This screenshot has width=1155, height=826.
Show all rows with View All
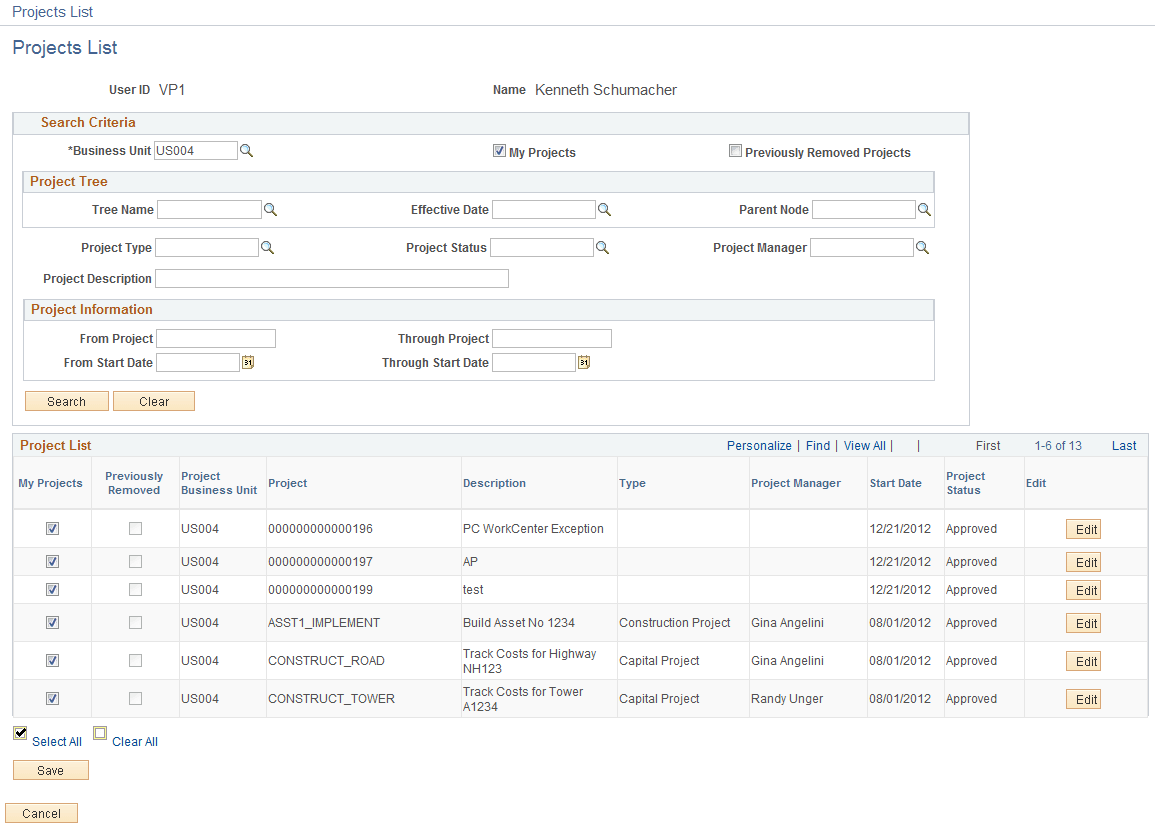864,445
